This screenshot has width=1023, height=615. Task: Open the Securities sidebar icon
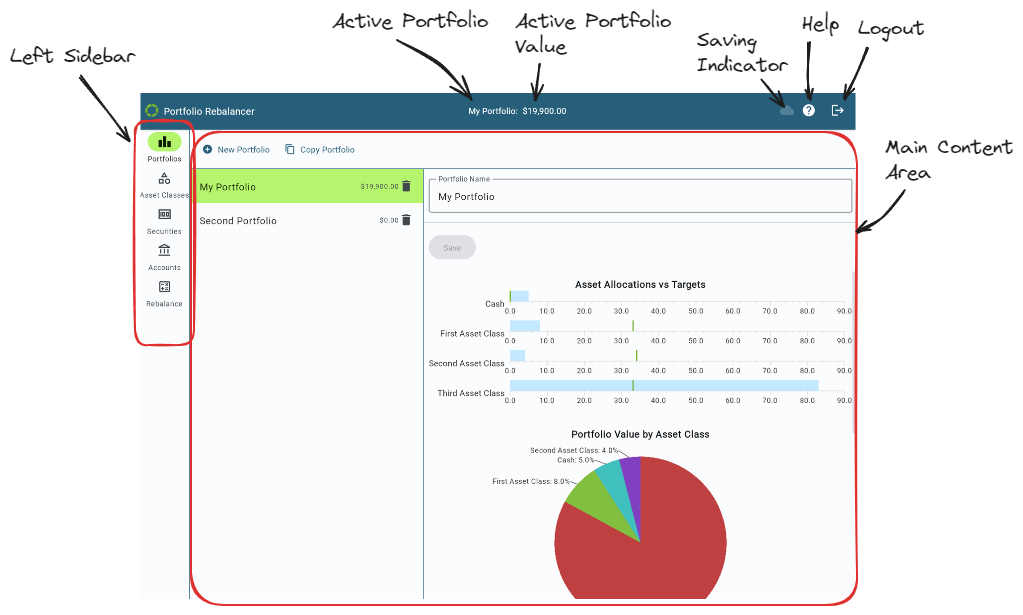point(164,214)
